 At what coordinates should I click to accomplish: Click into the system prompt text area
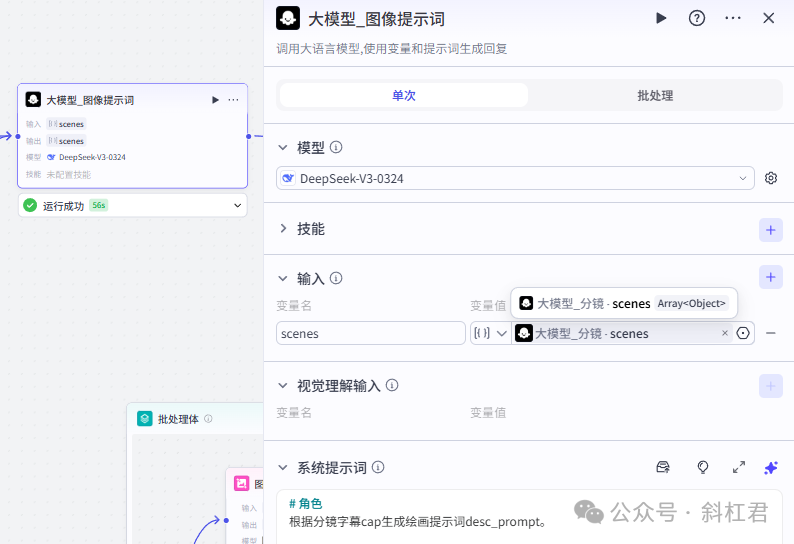(529, 517)
